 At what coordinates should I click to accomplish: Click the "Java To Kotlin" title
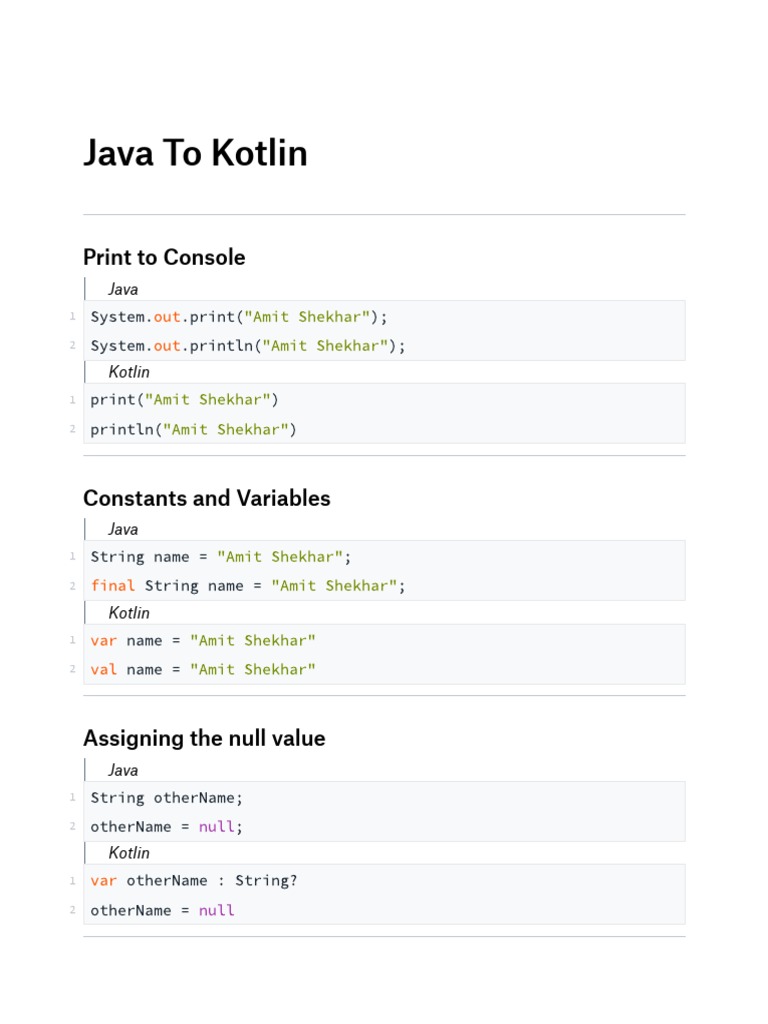(195, 154)
